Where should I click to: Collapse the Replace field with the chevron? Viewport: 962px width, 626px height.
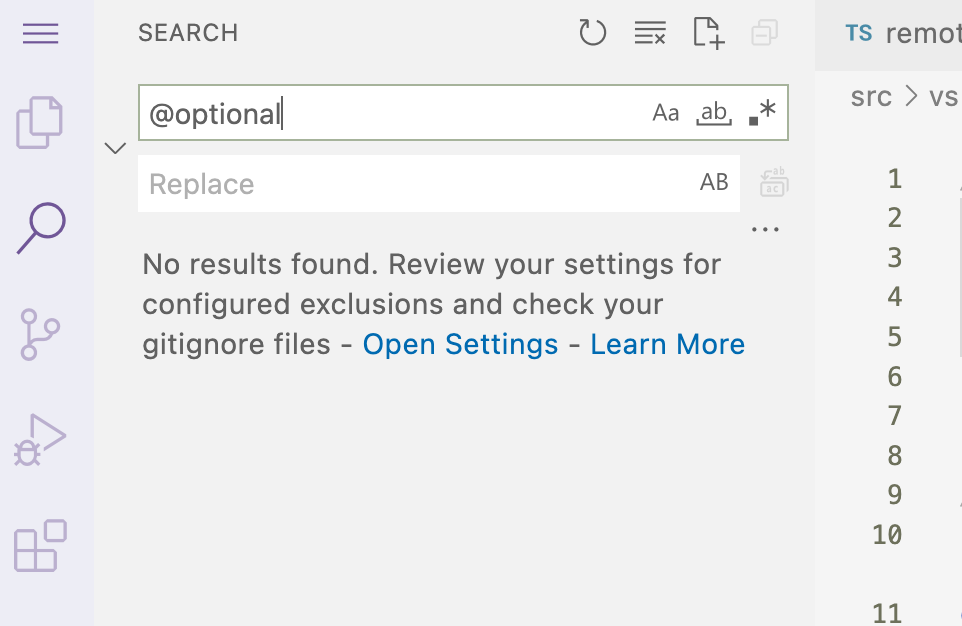click(x=114, y=147)
